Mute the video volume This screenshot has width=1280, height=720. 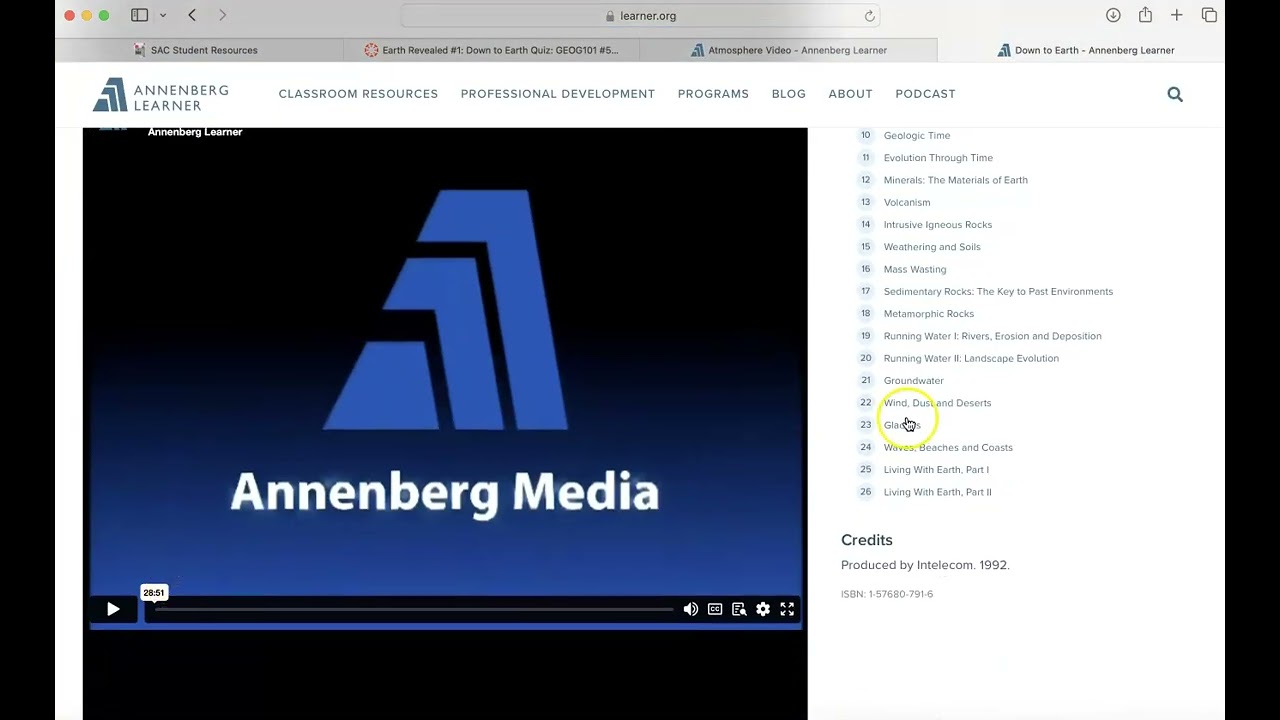pos(691,609)
